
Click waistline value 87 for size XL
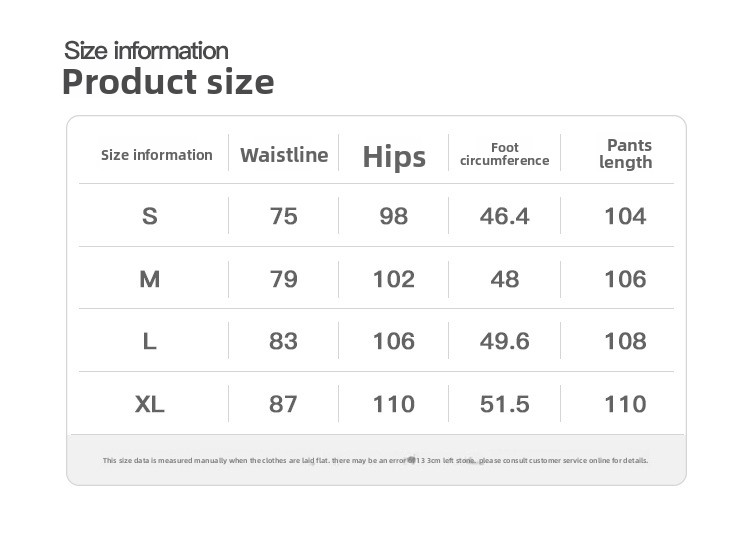284,404
